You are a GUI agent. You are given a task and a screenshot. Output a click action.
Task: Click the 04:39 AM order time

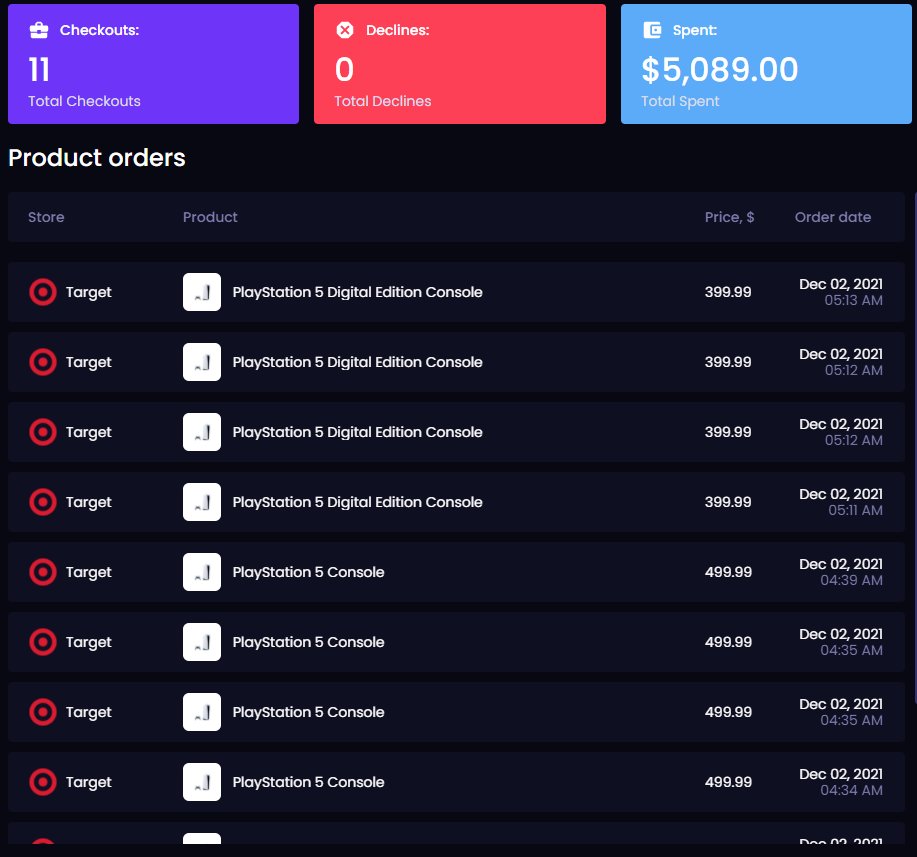[852, 580]
